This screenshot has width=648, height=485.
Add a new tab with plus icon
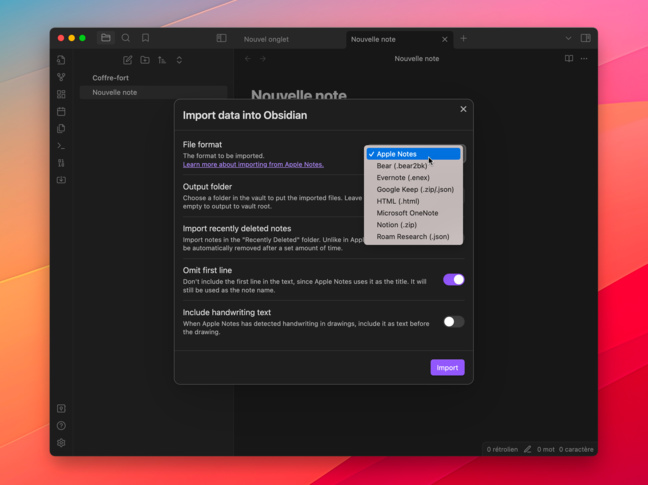pos(464,38)
